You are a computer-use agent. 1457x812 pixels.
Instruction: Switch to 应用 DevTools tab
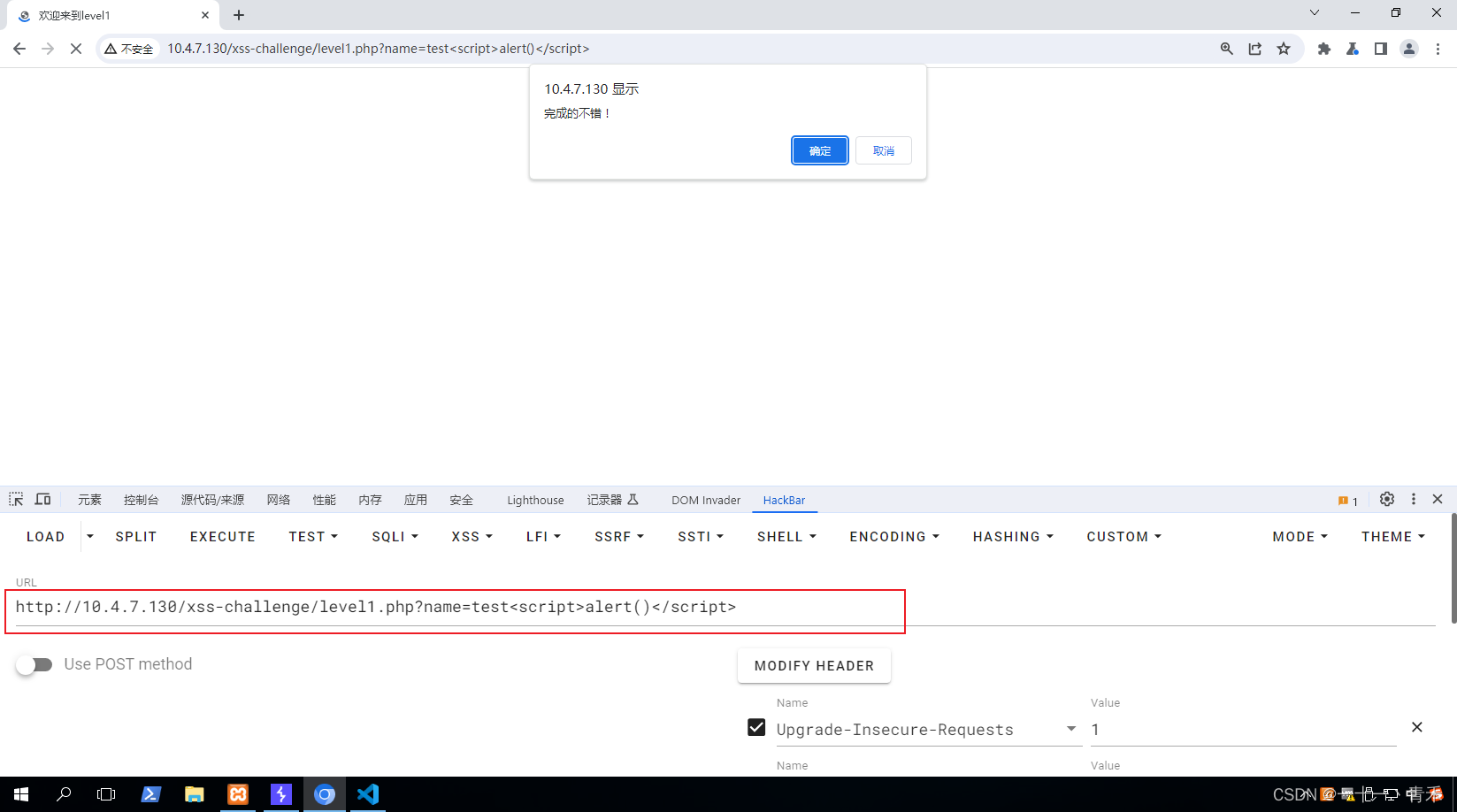(416, 500)
